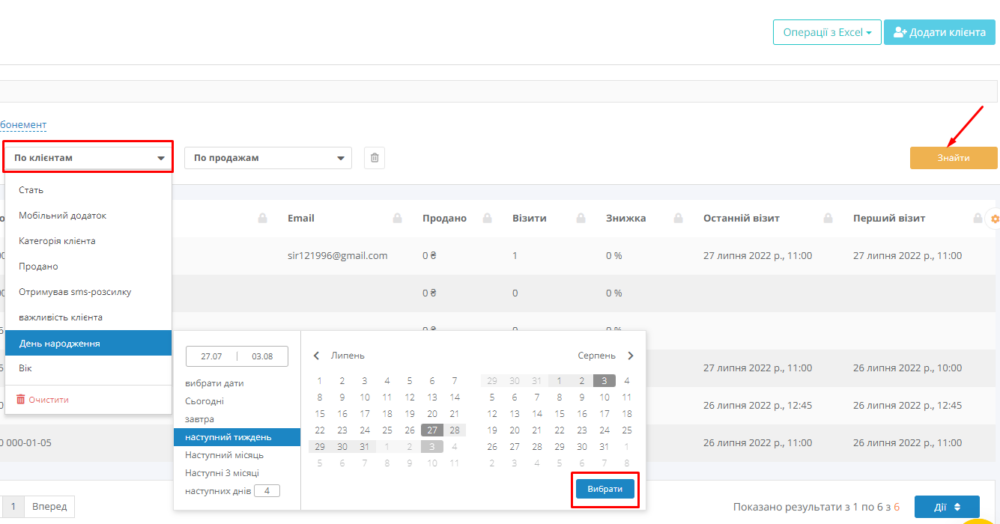
Task: Click the наступних днів number field
Action: pos(267,491)
